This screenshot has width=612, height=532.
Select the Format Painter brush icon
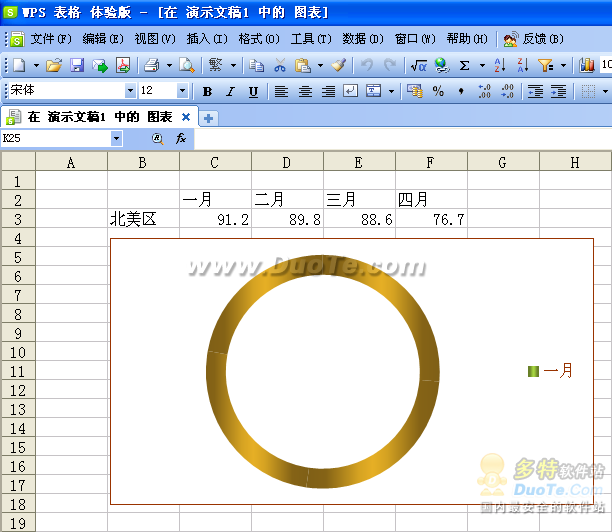338,65
